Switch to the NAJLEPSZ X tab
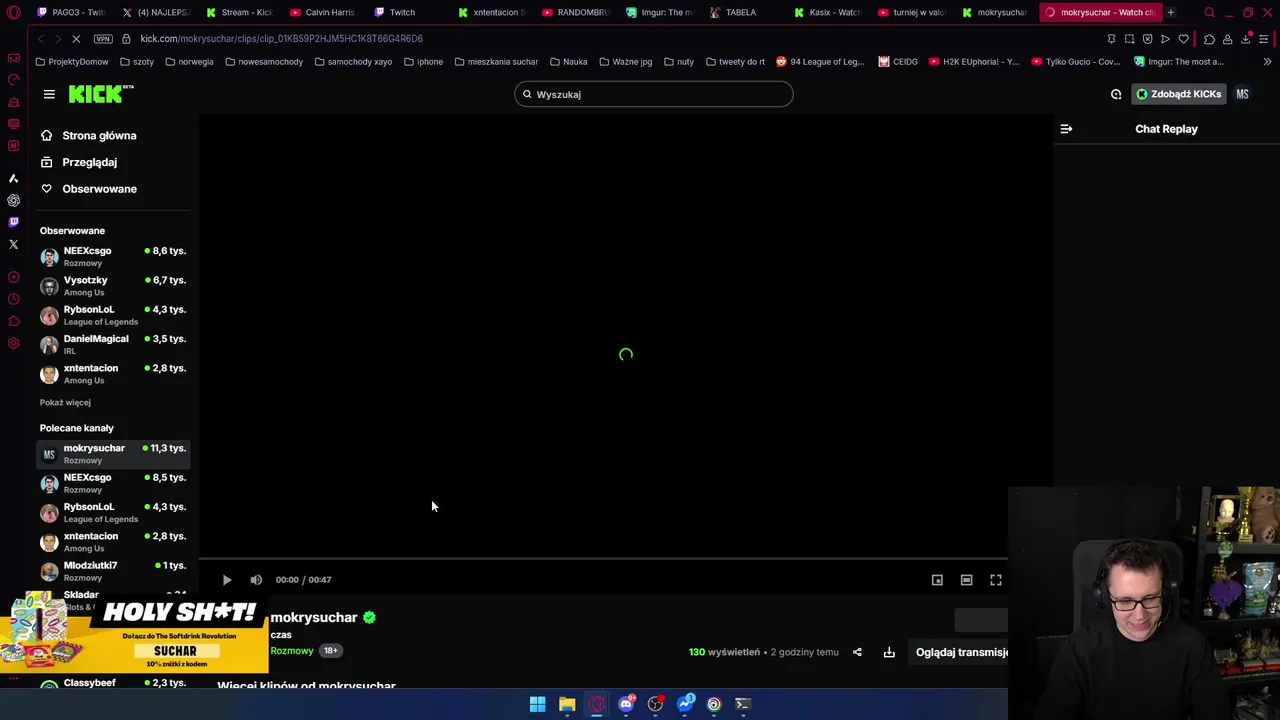 click(x=156, y=12)
